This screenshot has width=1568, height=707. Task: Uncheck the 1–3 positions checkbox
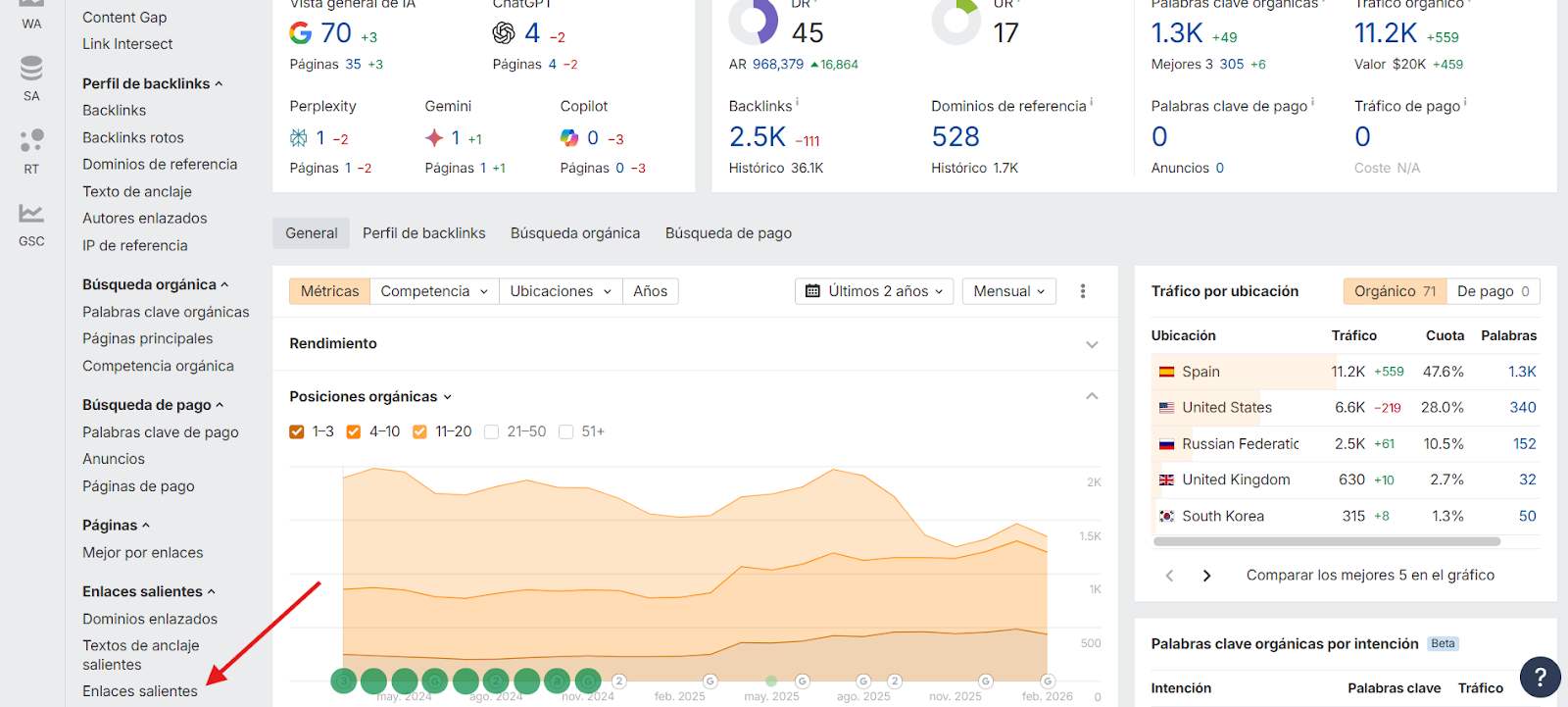coord(297,431)
